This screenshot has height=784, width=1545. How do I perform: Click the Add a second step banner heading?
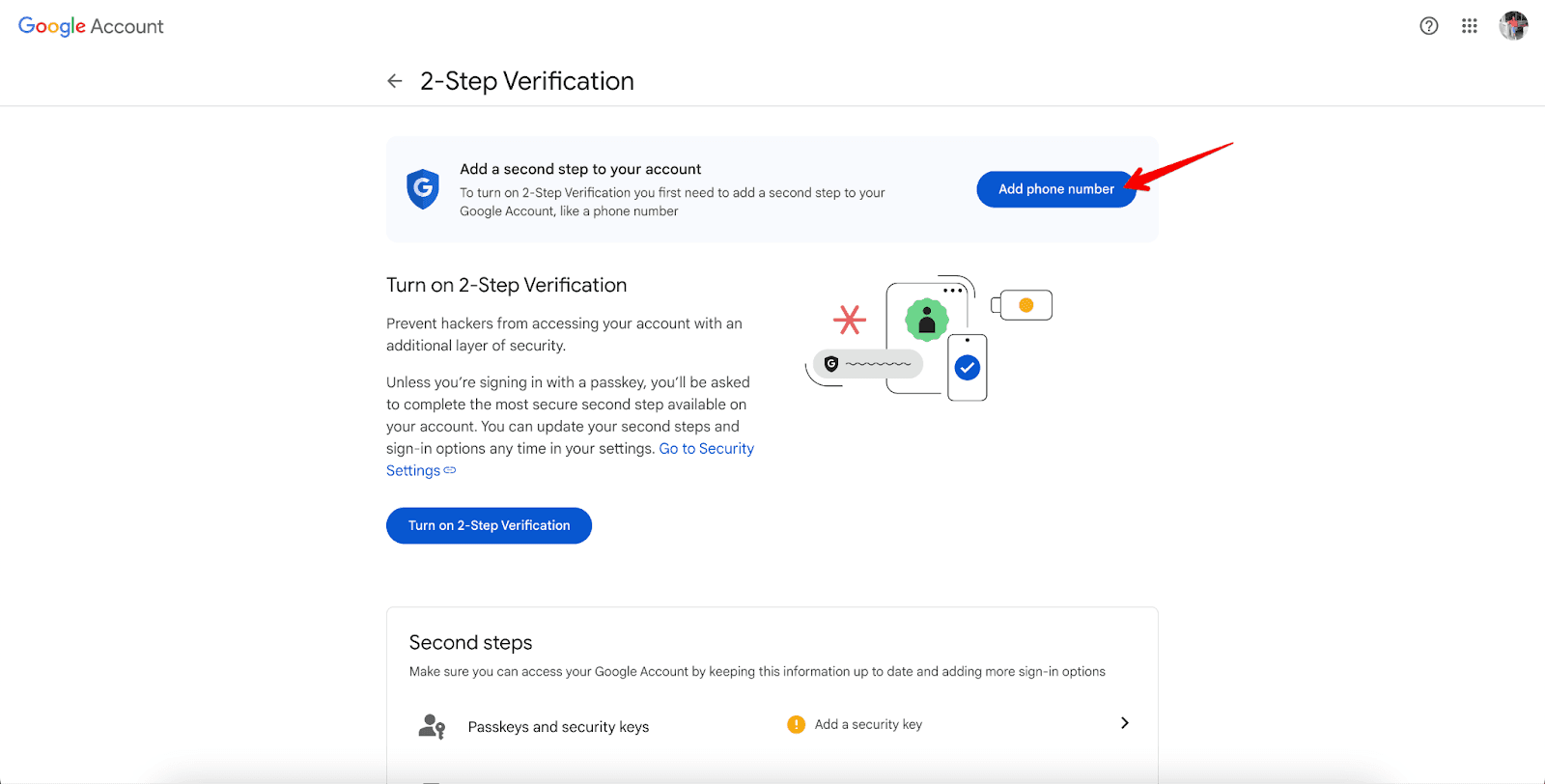pos(580,169)
